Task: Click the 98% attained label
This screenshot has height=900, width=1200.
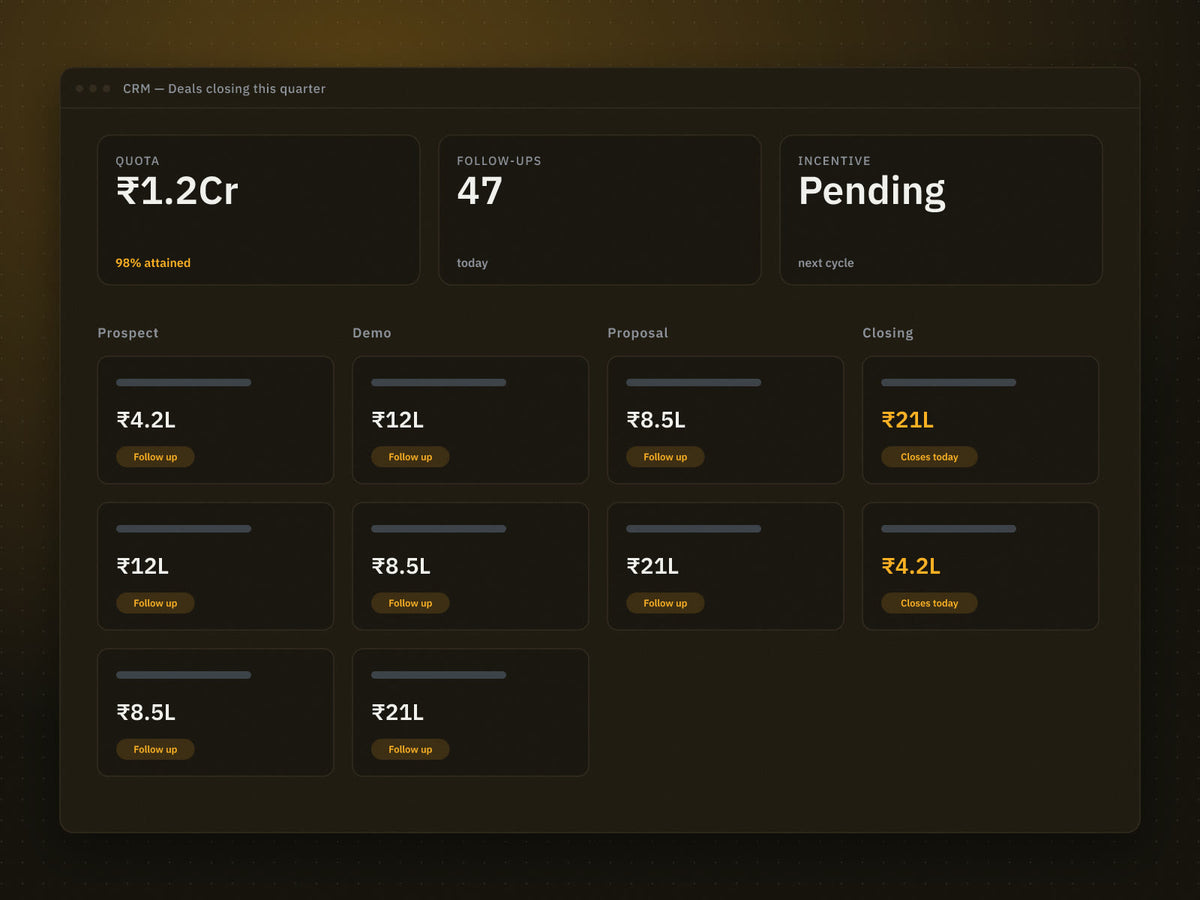Action: (x=153, y=263)
